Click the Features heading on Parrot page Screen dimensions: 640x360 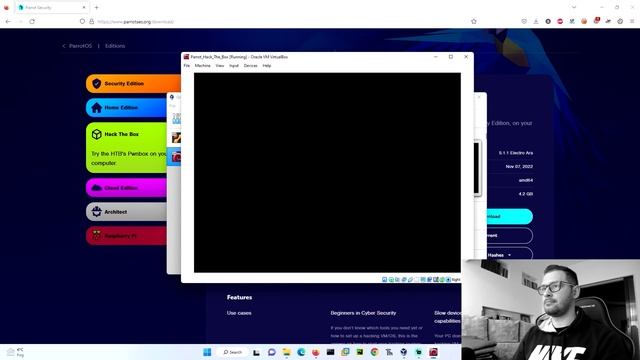coord(239,298)
